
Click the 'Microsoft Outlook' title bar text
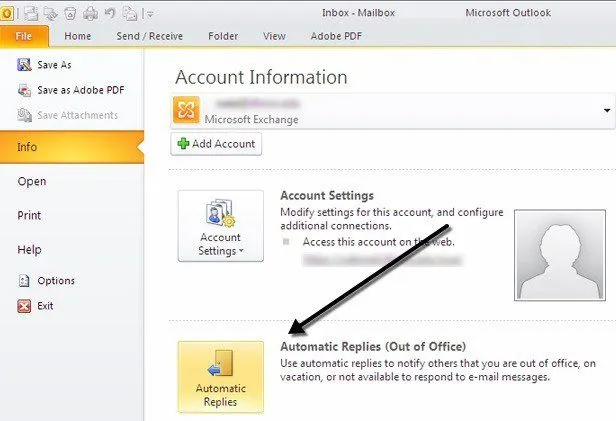[508, 13]
